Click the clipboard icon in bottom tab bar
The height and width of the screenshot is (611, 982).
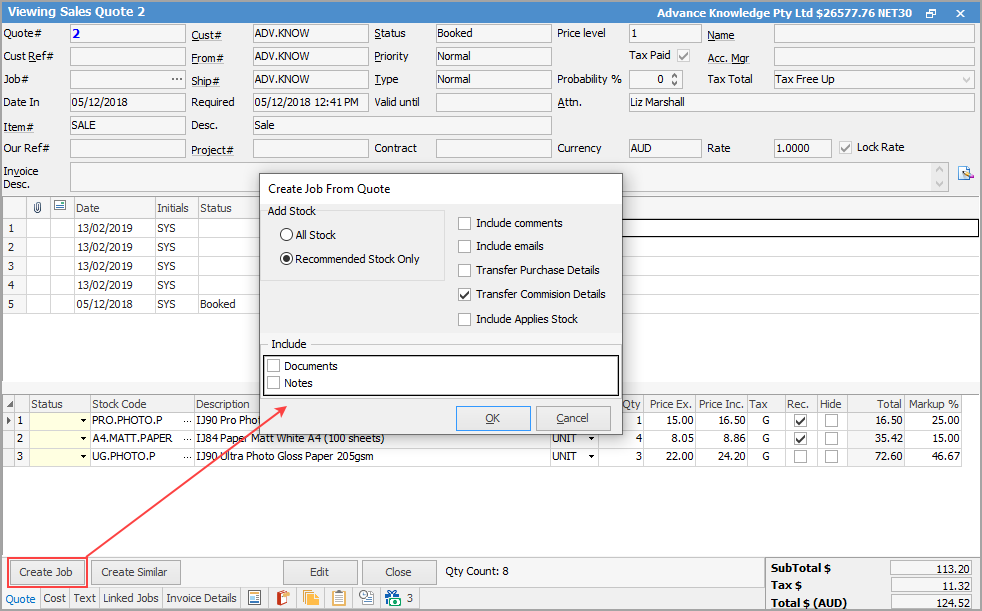point(339,598)
